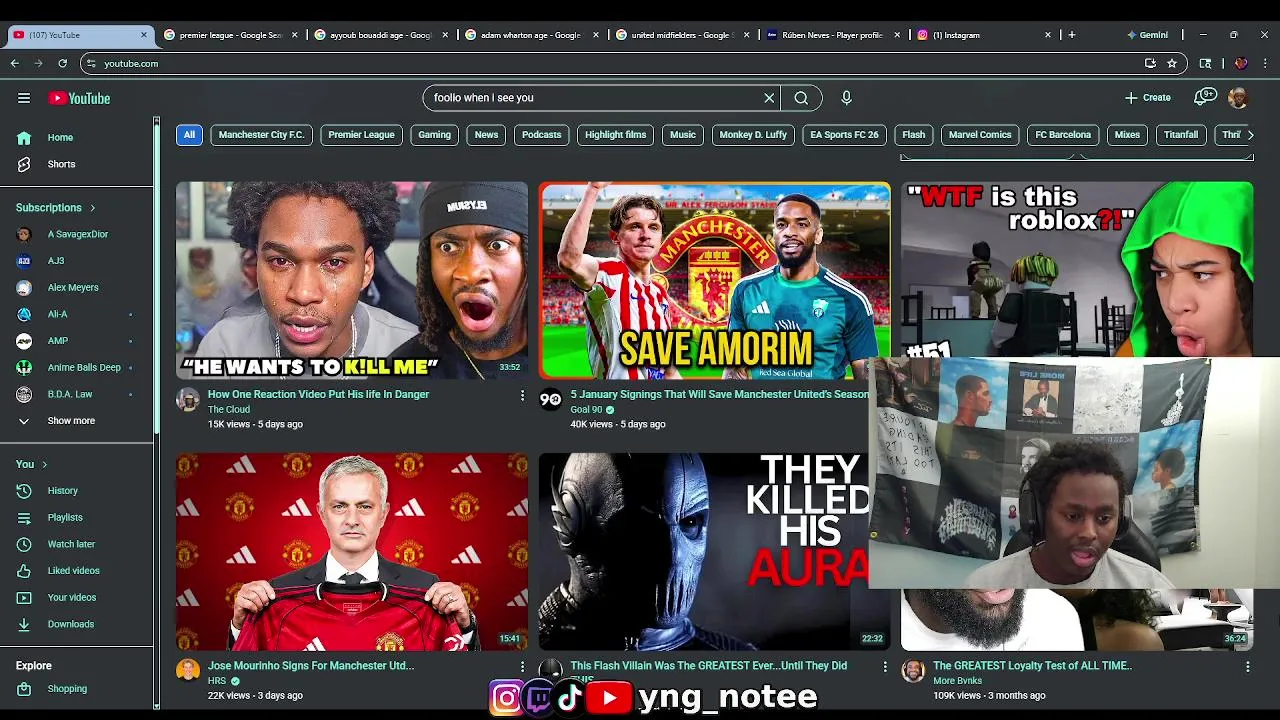
Task: Select the News filter chip
Action: point(486,135)
